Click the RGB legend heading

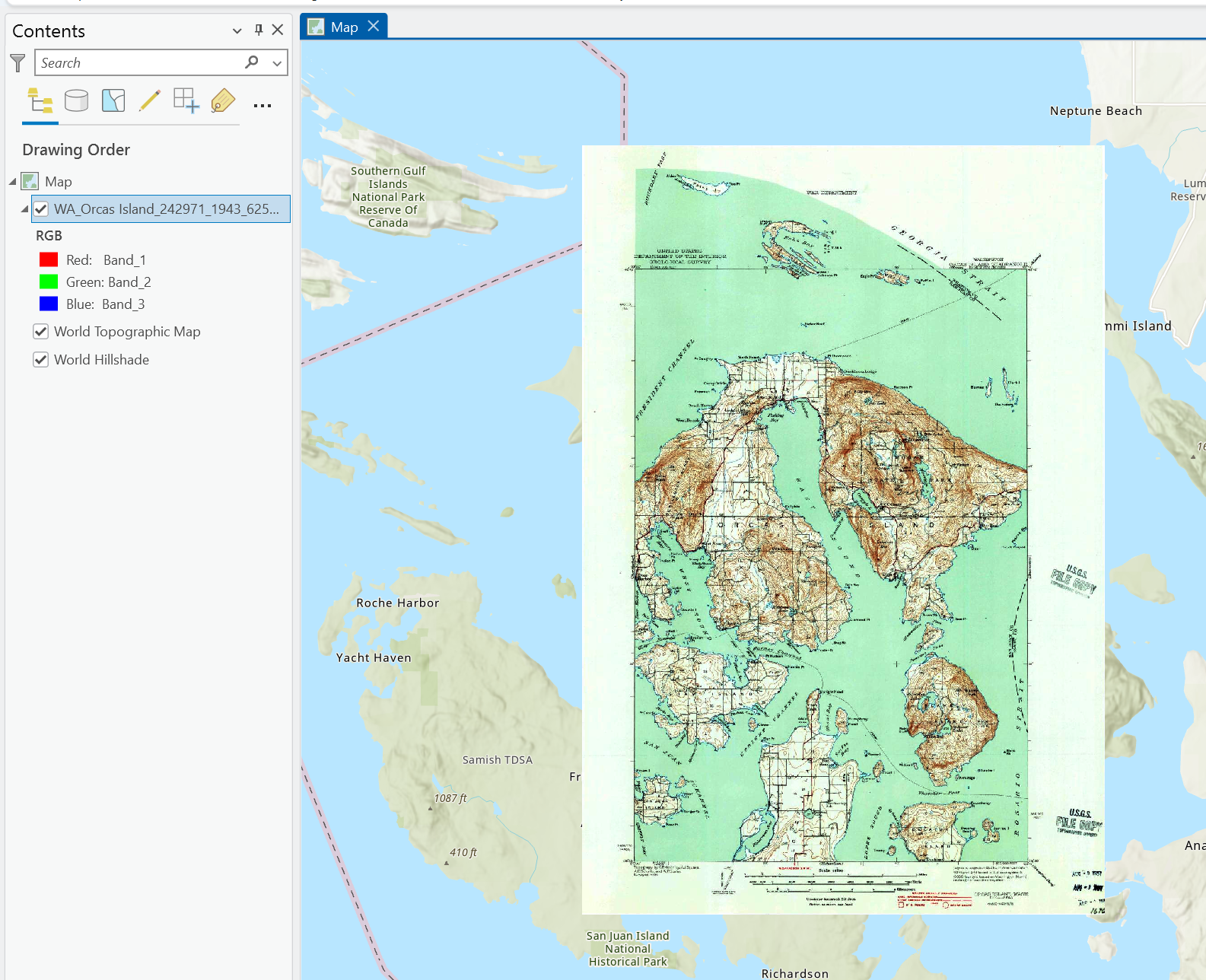[x=49, y=236]
